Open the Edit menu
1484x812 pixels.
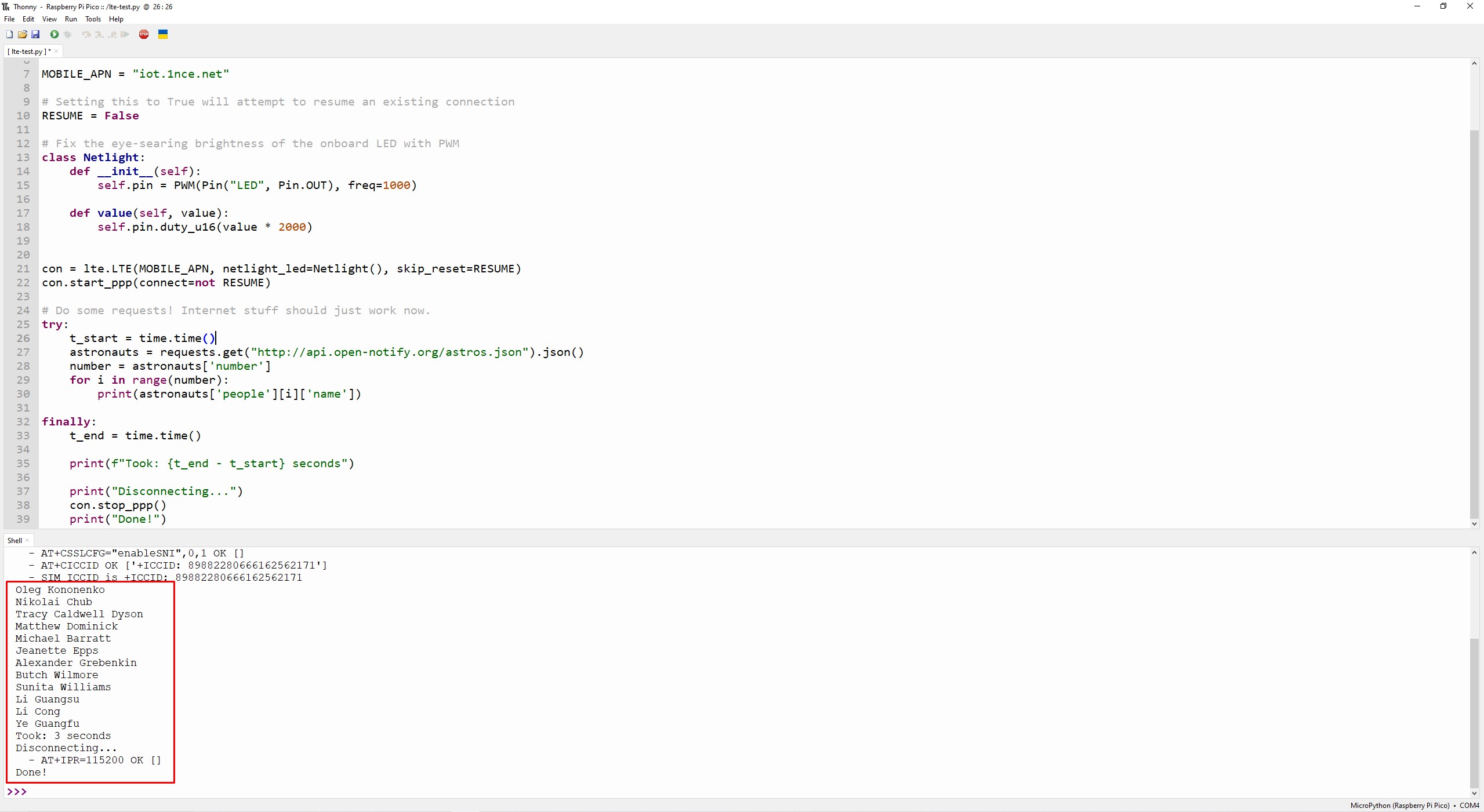pyautogui.click(x=28, y=19)
